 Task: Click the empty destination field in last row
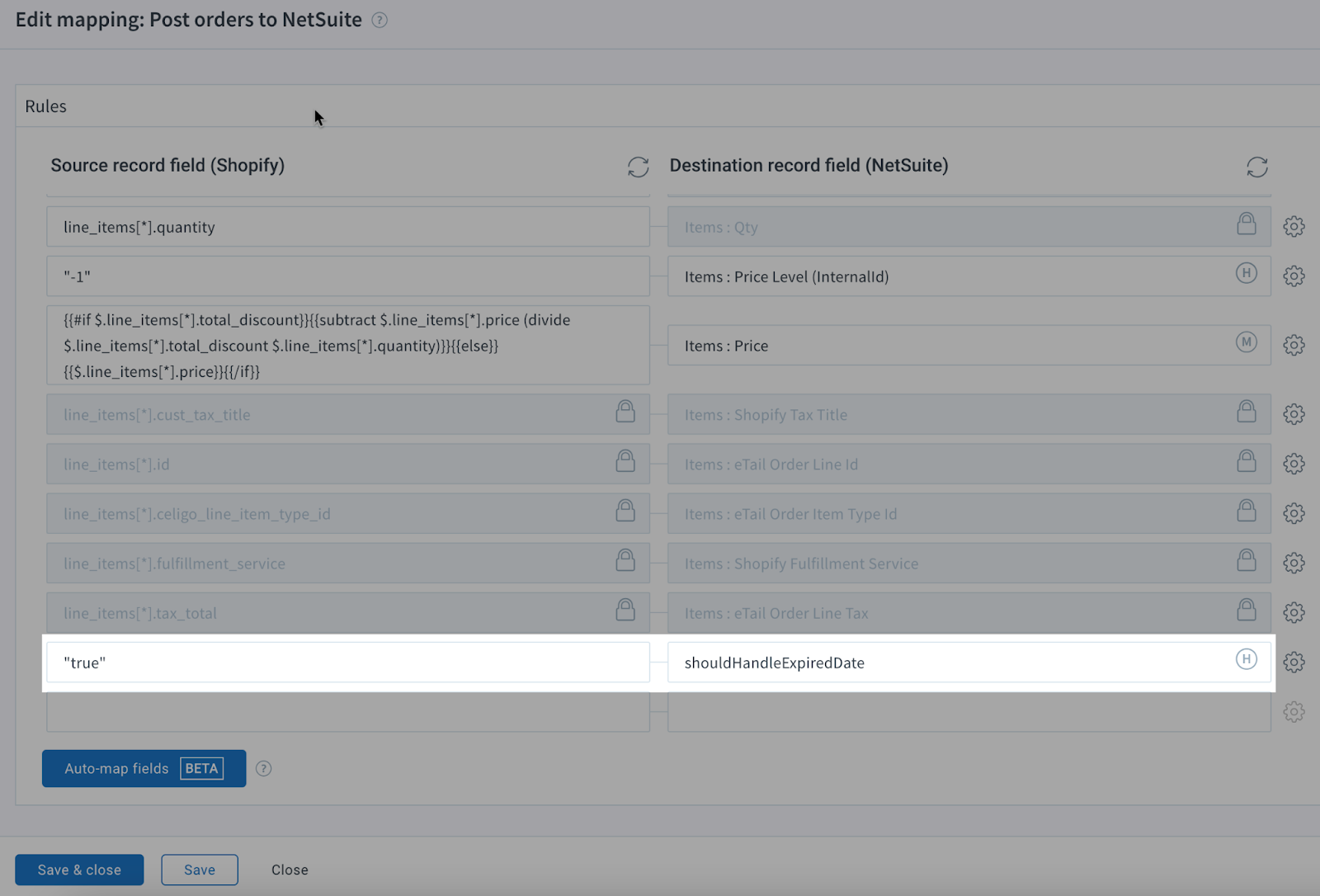pos(969,712)
